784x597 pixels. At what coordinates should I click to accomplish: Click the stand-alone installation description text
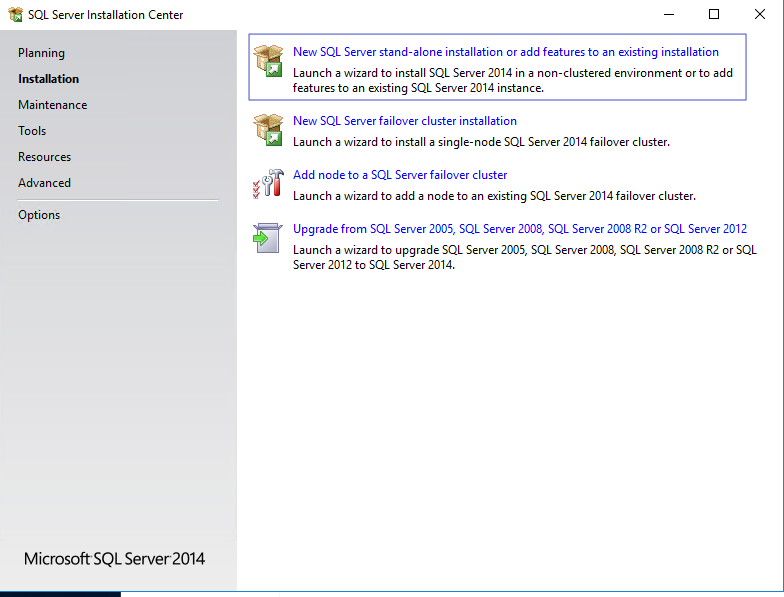(x=512, y=80)
